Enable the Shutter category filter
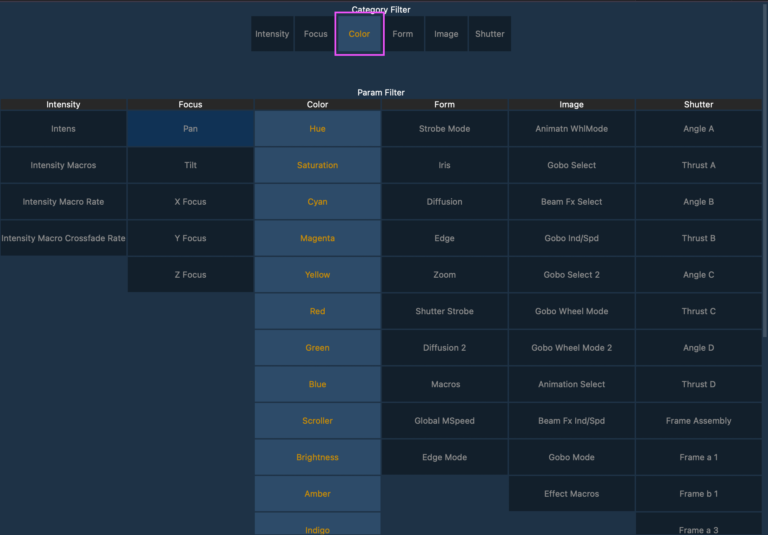Screen dimensions: 768x535 (490, 34)
